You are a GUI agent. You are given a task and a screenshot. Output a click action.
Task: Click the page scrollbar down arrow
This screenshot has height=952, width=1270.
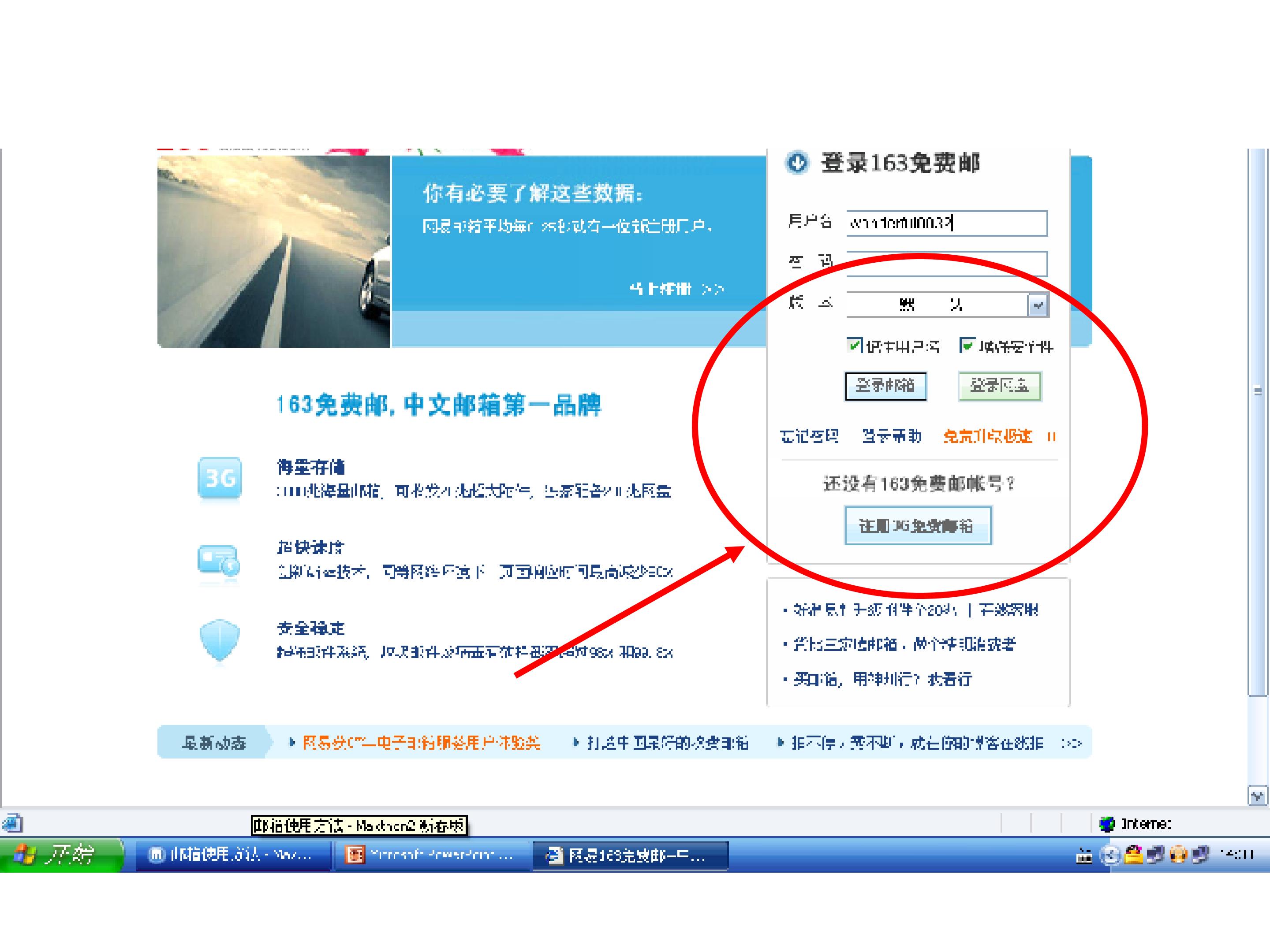[1257, 796]
